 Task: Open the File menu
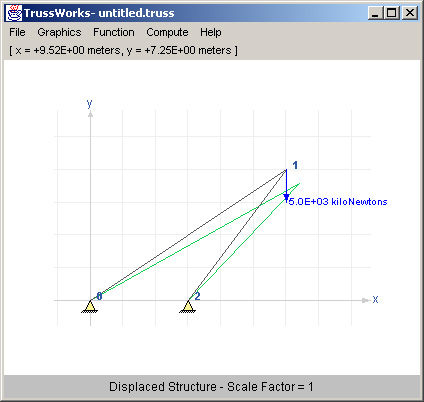coord(17,32)
